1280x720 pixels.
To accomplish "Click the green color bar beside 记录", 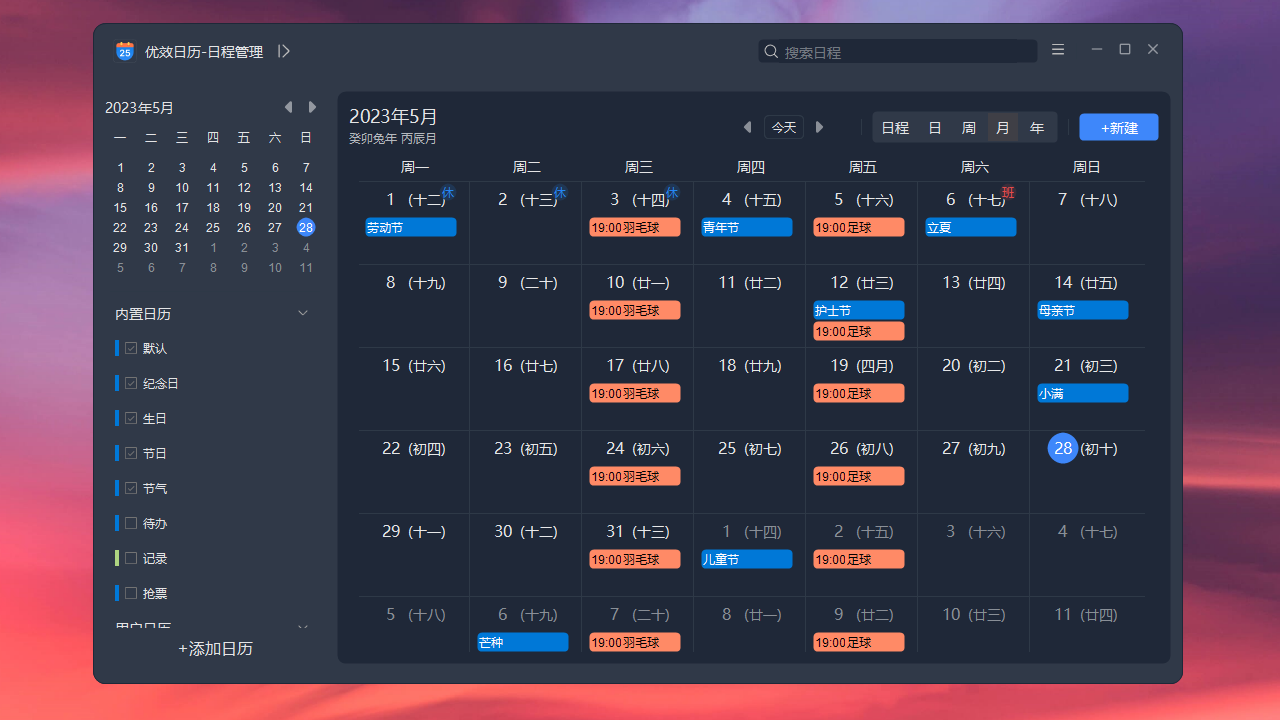I will (x=117, y=558).
